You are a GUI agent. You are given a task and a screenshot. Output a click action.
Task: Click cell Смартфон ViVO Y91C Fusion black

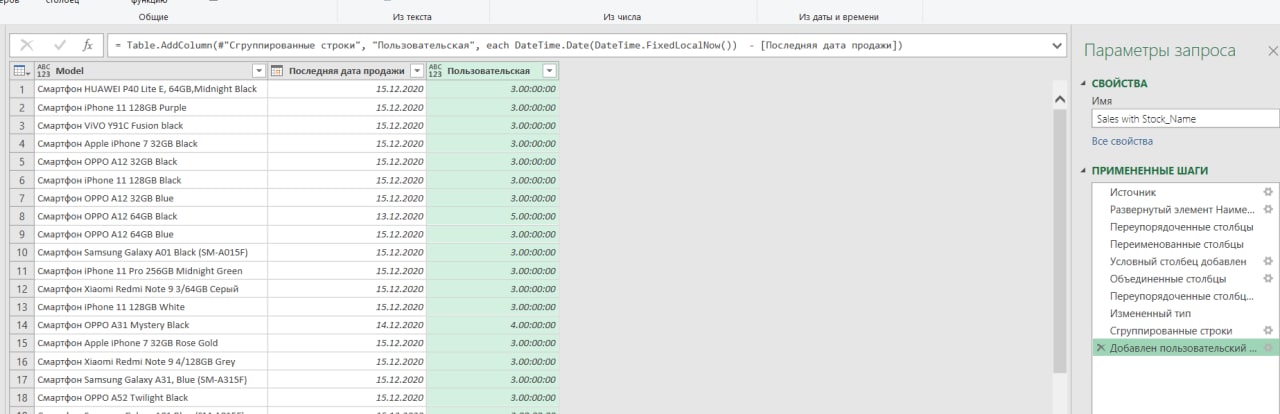pyautogui.click(x=151, y=125)
